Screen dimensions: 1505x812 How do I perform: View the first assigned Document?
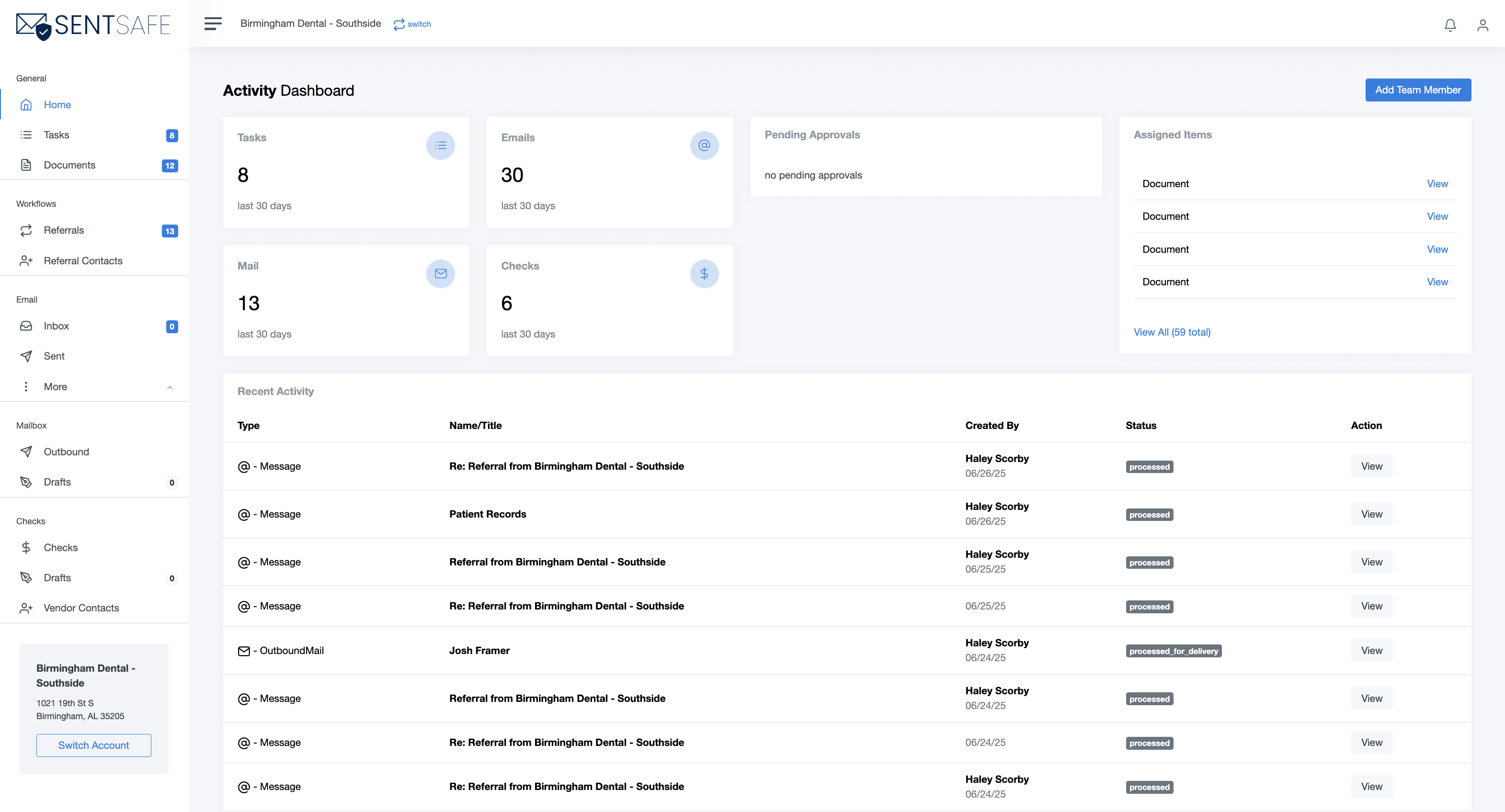point(1437,183)
